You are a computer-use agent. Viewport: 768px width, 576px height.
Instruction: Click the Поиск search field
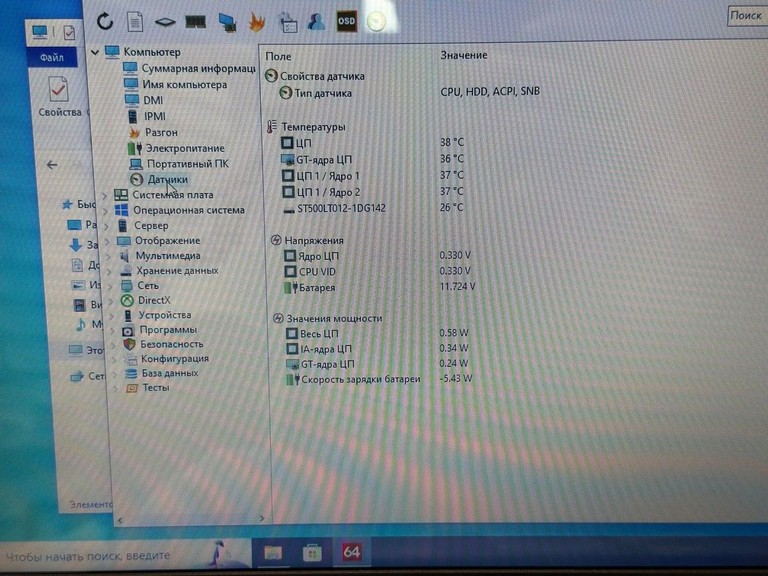pos(747,16)
